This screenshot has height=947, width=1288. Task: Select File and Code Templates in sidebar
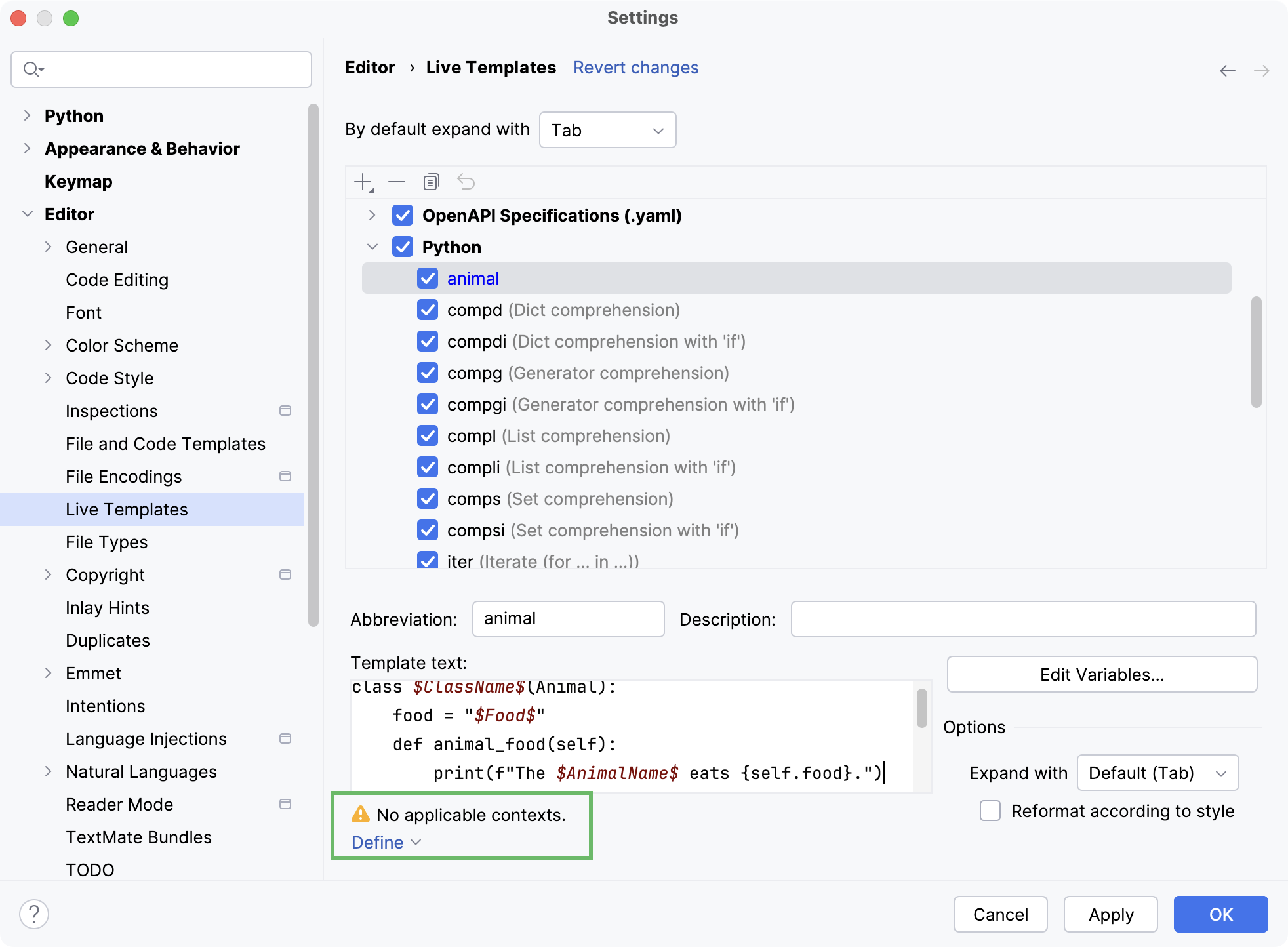(x=165, y=444)
